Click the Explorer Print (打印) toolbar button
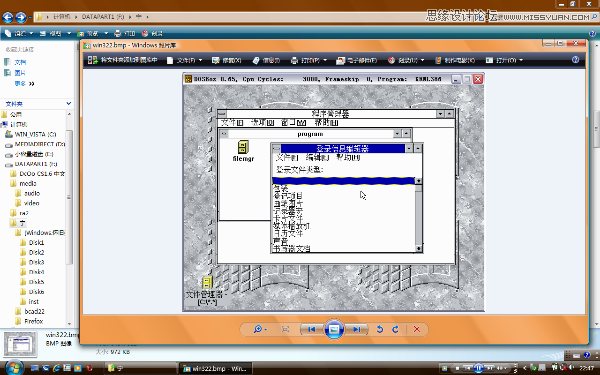 pyautogui.click(x=125, y=34)
